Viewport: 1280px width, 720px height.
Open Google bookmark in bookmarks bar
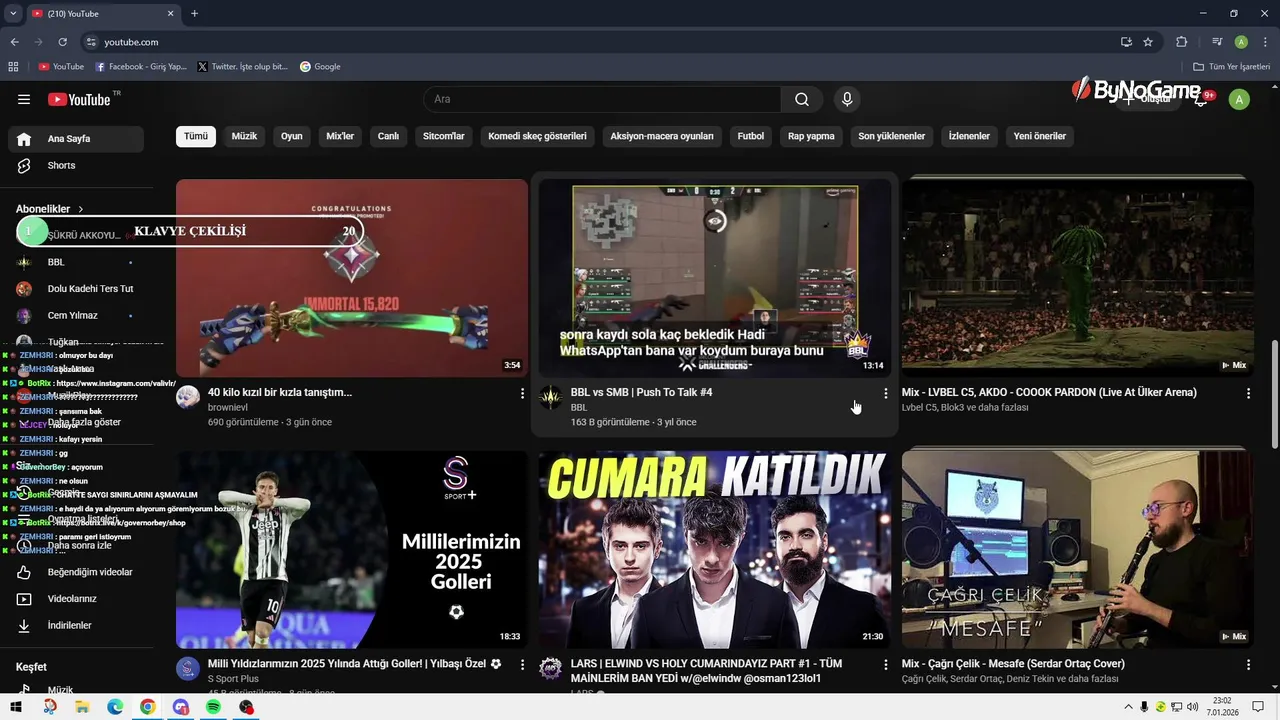coord(320,67)
